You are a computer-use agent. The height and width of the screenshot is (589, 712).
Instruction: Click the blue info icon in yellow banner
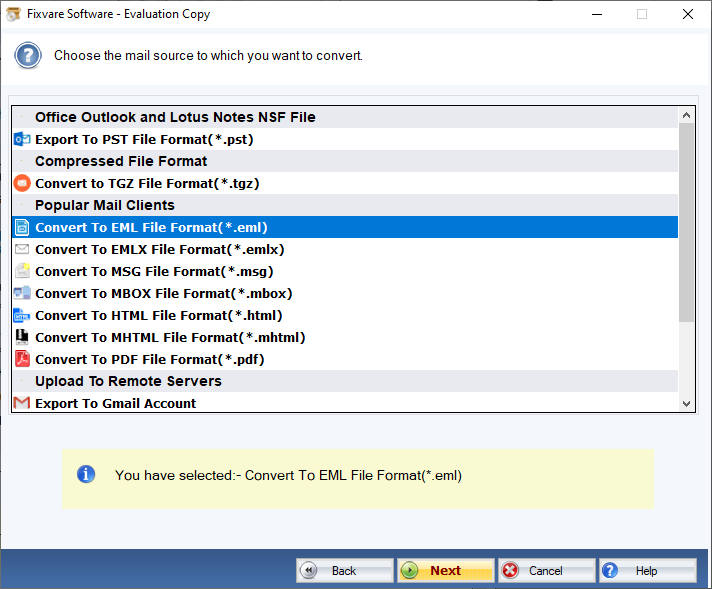click(x=86, y=475)
